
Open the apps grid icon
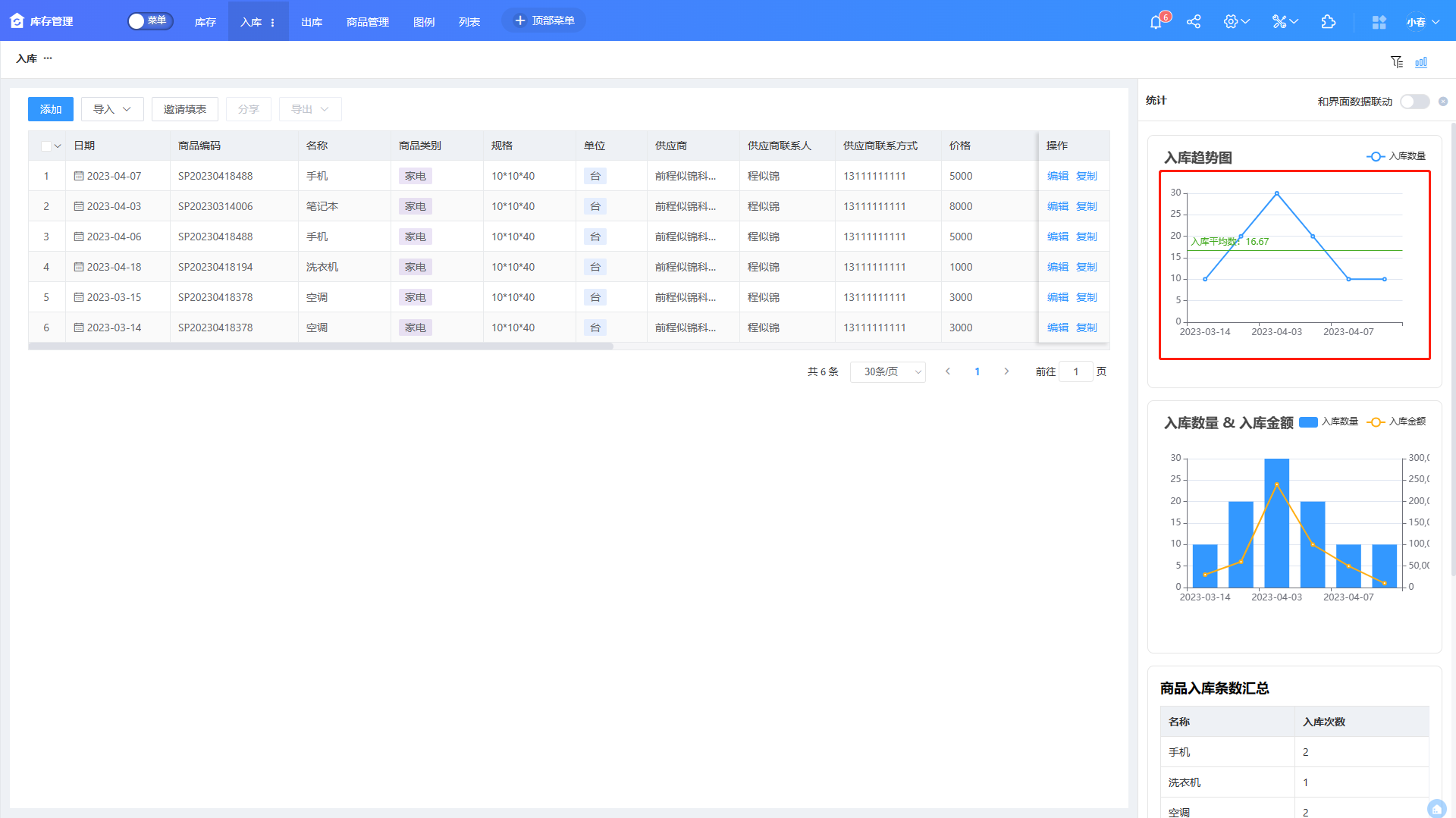[1379, 22]
